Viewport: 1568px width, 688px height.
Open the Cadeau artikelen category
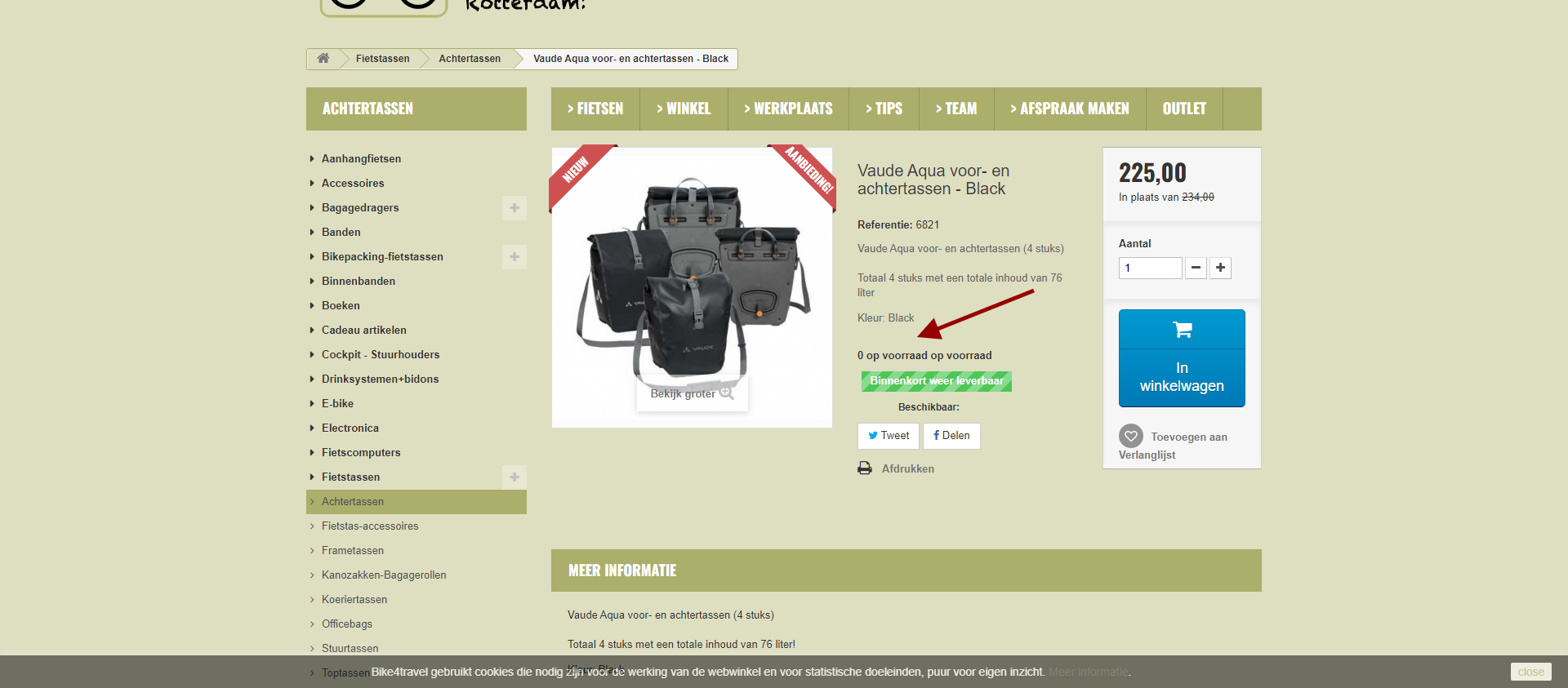363,331
